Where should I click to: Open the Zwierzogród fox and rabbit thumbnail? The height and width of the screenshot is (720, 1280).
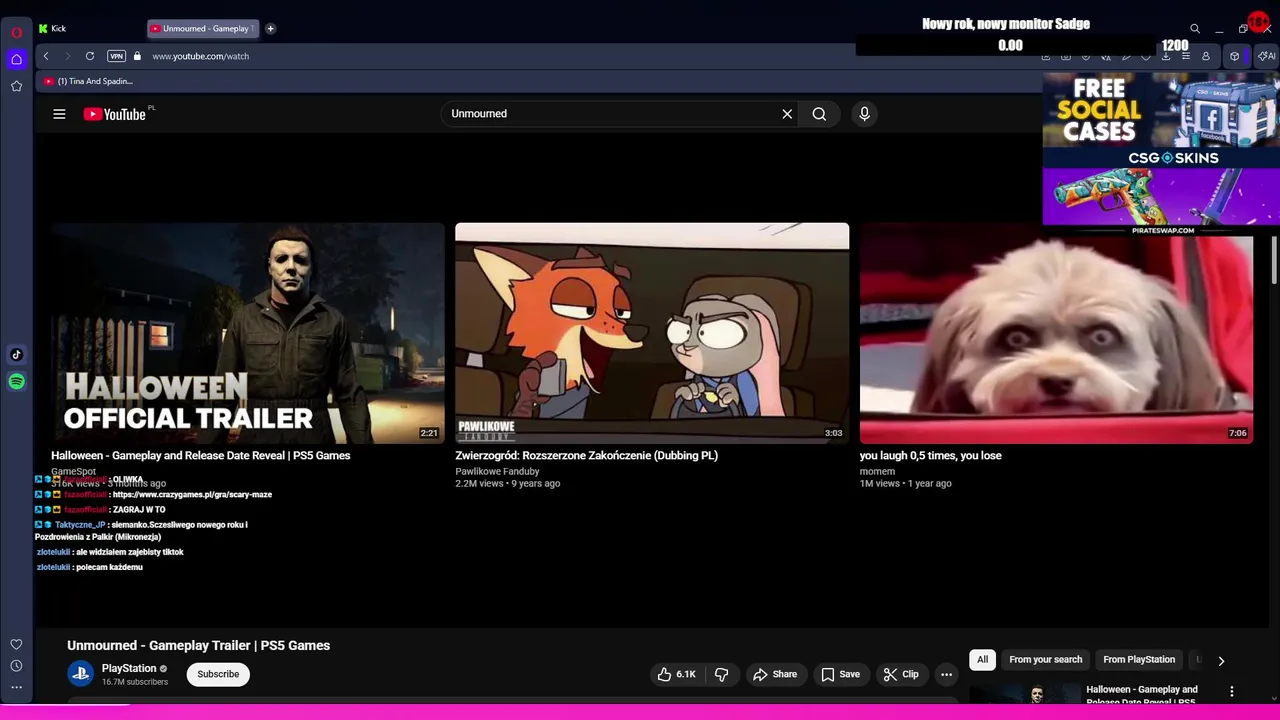(652, 333)
